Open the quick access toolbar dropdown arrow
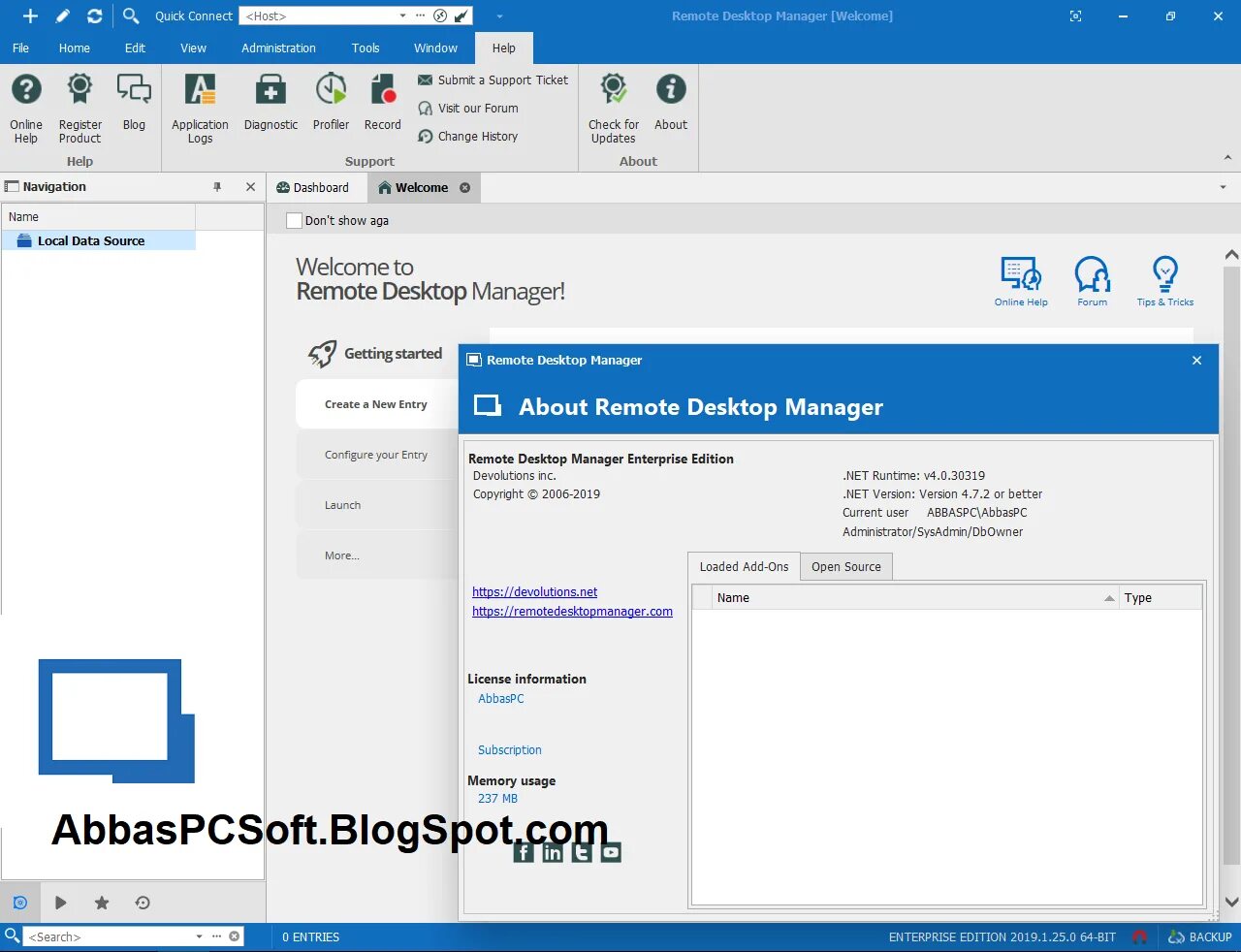 coord(499,16)
